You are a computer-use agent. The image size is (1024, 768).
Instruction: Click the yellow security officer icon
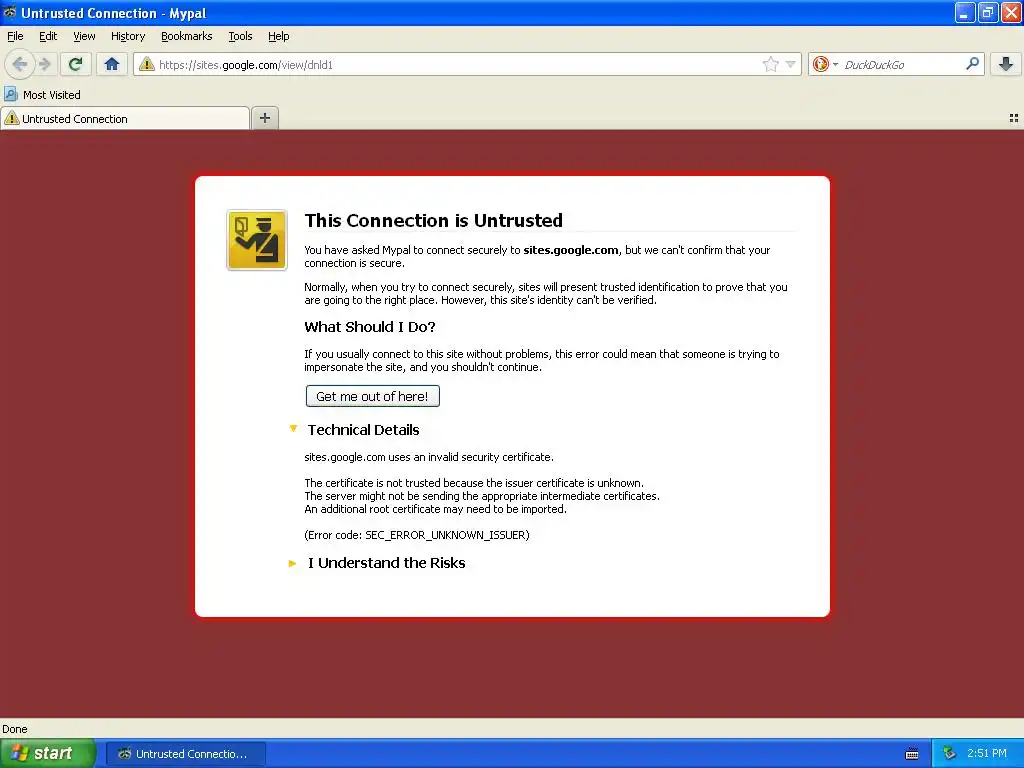coord(257,240)
